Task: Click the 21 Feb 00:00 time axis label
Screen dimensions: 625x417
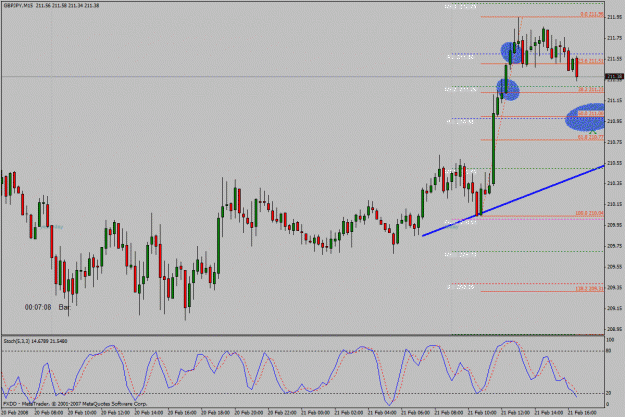Action: (315, 413)
